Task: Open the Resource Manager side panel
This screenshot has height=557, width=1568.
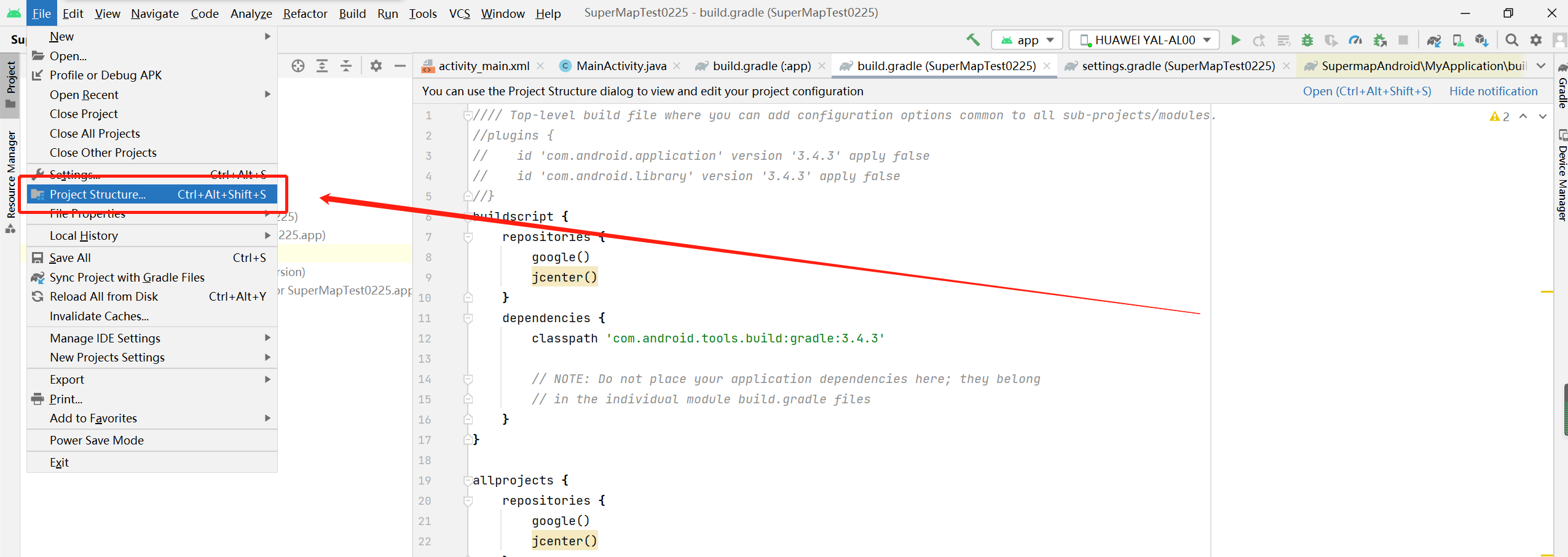Action: point(10,181)
